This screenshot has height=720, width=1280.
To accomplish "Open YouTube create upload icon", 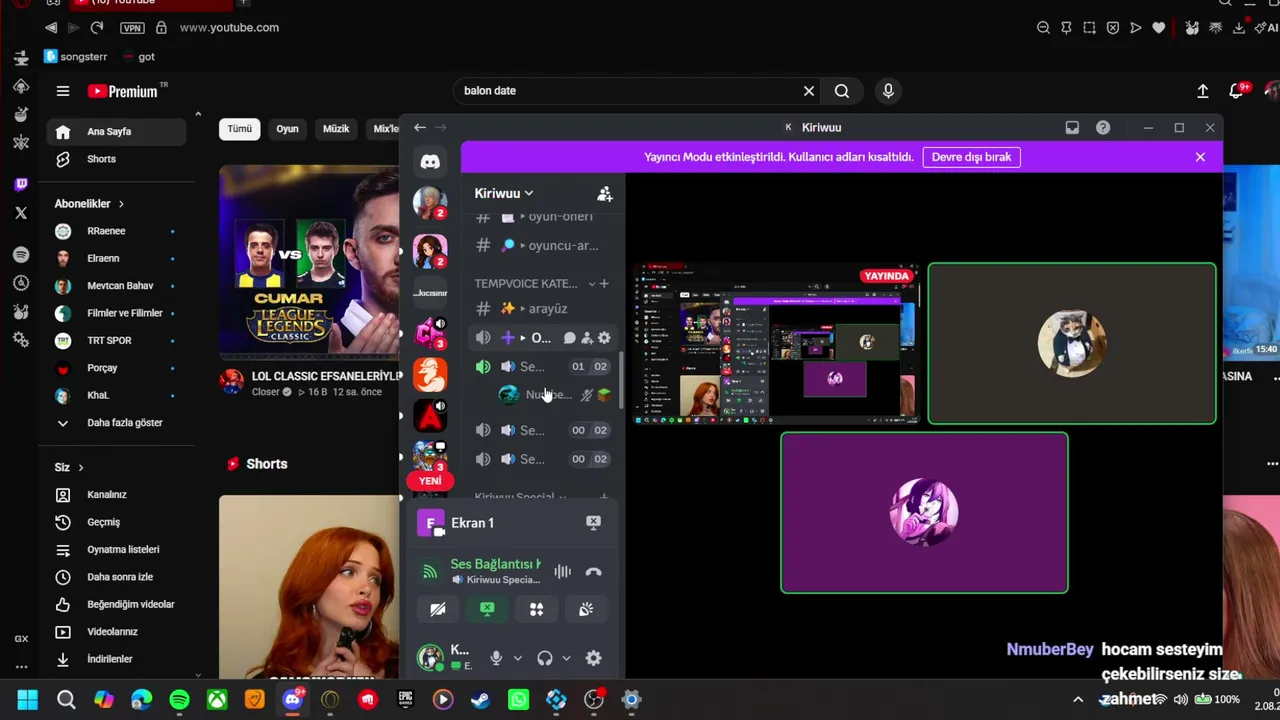I will (1203, 91).
